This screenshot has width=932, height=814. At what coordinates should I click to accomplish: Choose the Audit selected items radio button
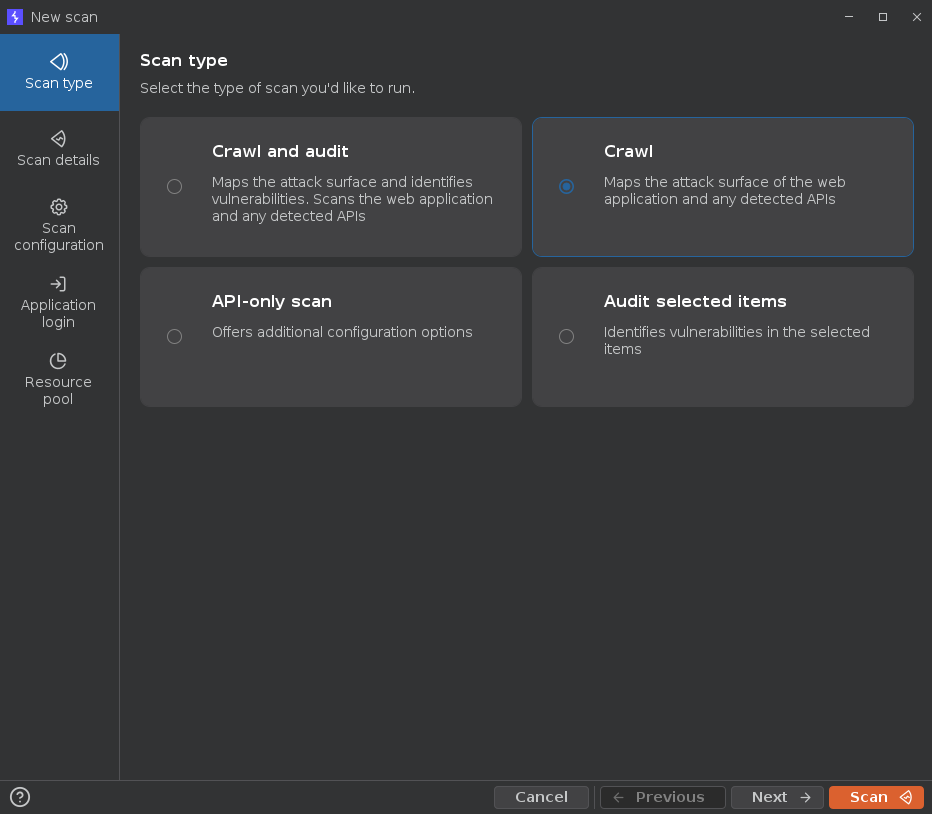pyautogui.click(x=567, y=337)
